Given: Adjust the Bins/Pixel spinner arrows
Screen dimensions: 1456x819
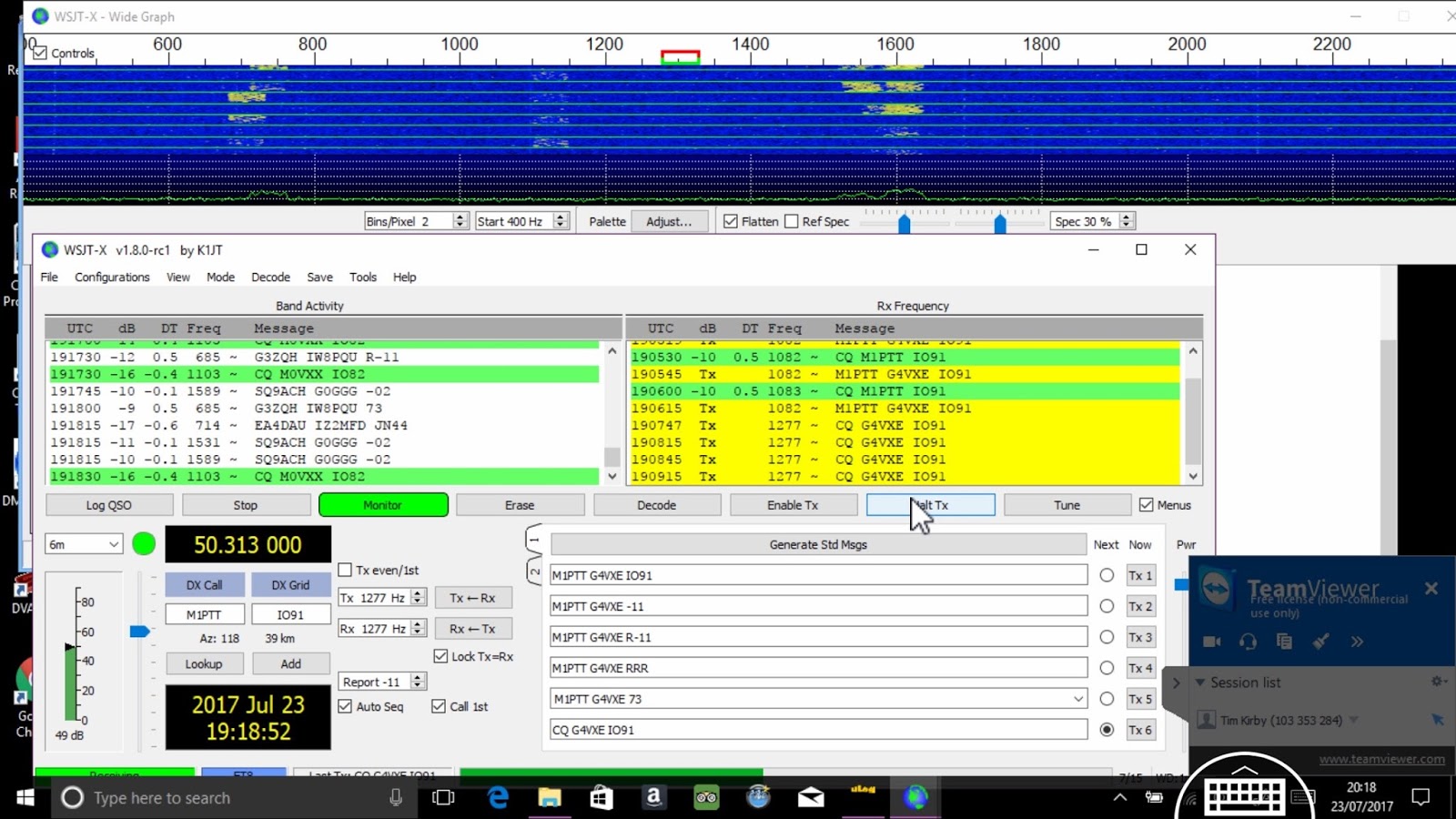Looking at the screenshot, I should click(x=460, y=221).
